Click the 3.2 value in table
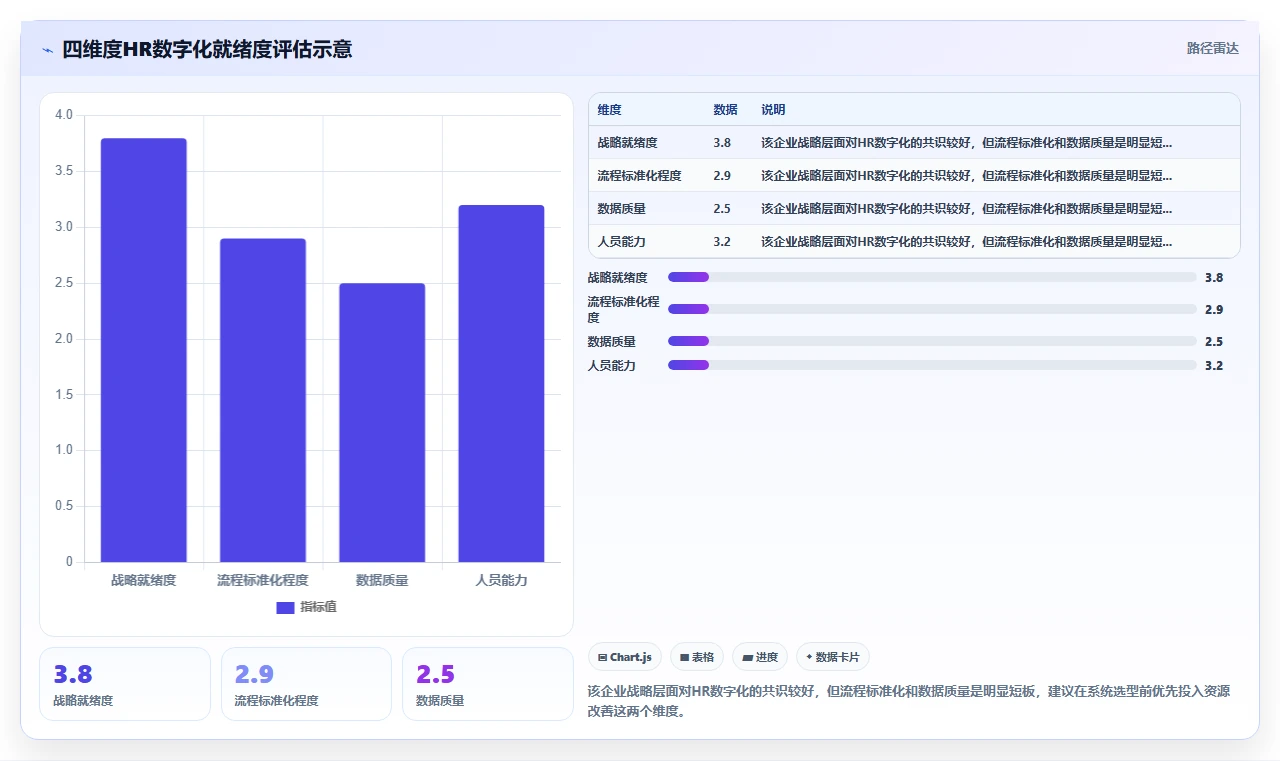Viewport: 1280px width, 761px height. pos(722,242)
